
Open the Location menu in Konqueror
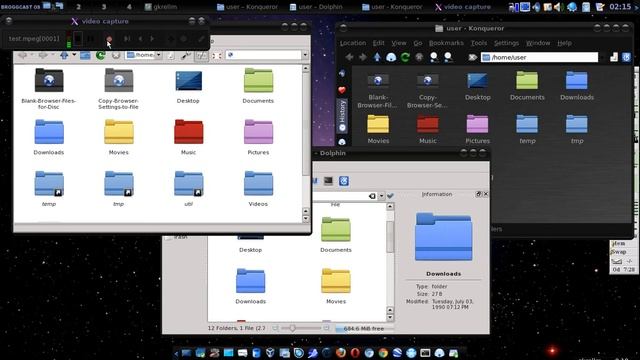coord(353,43)
